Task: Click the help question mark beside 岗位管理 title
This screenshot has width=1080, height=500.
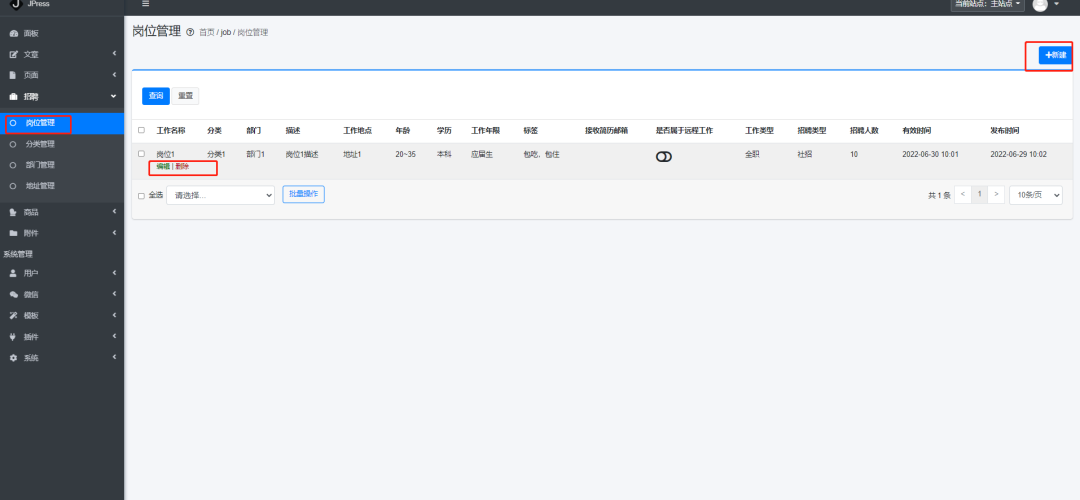Action: click(x=190, y=32)
